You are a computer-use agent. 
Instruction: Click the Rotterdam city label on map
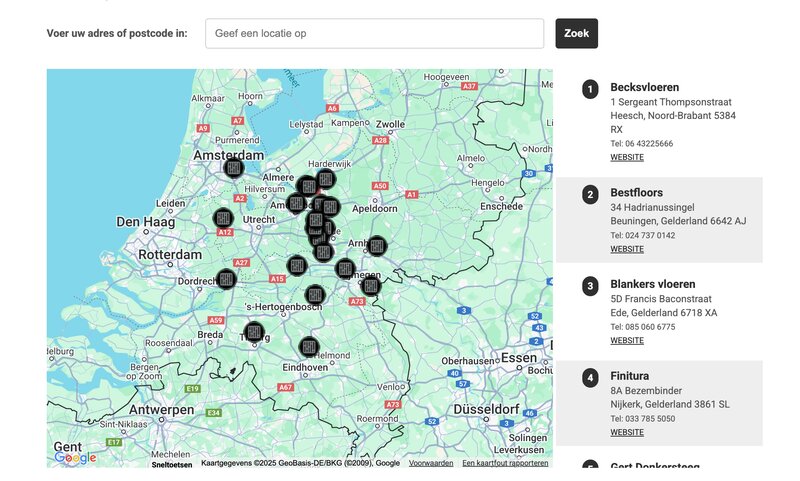pos(170,254)
